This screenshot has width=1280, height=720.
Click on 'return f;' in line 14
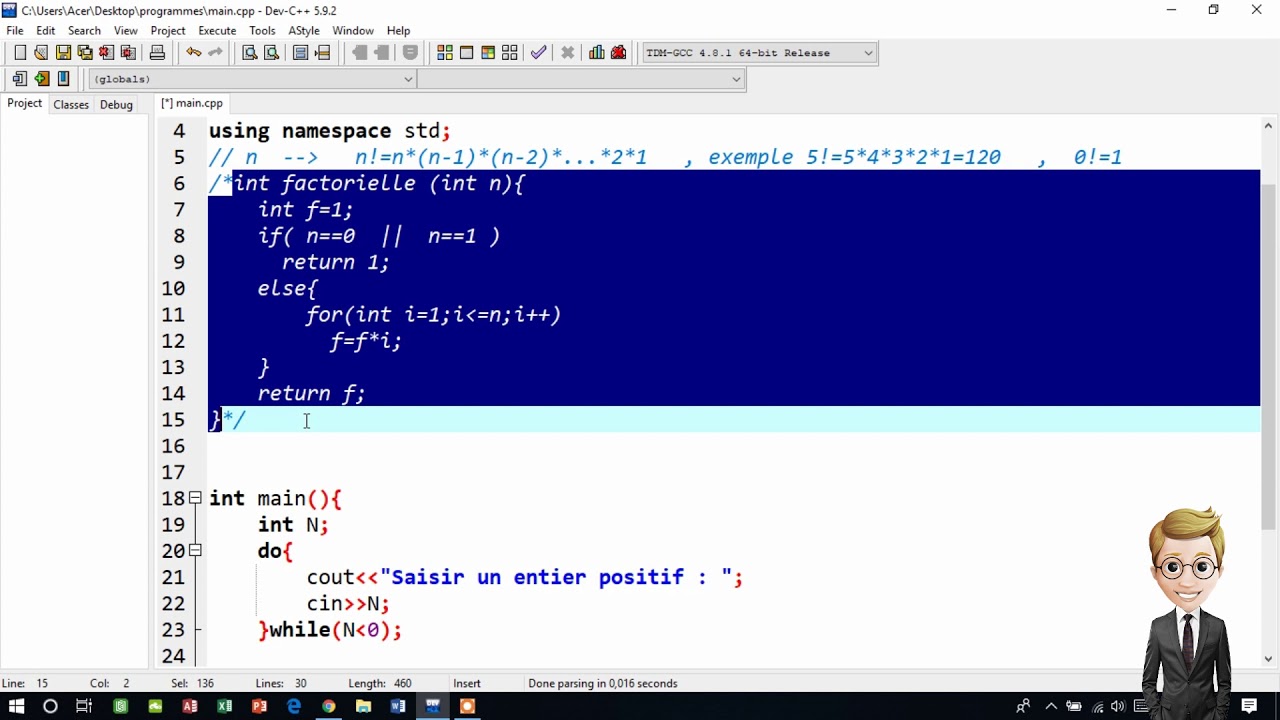[311, 394]
